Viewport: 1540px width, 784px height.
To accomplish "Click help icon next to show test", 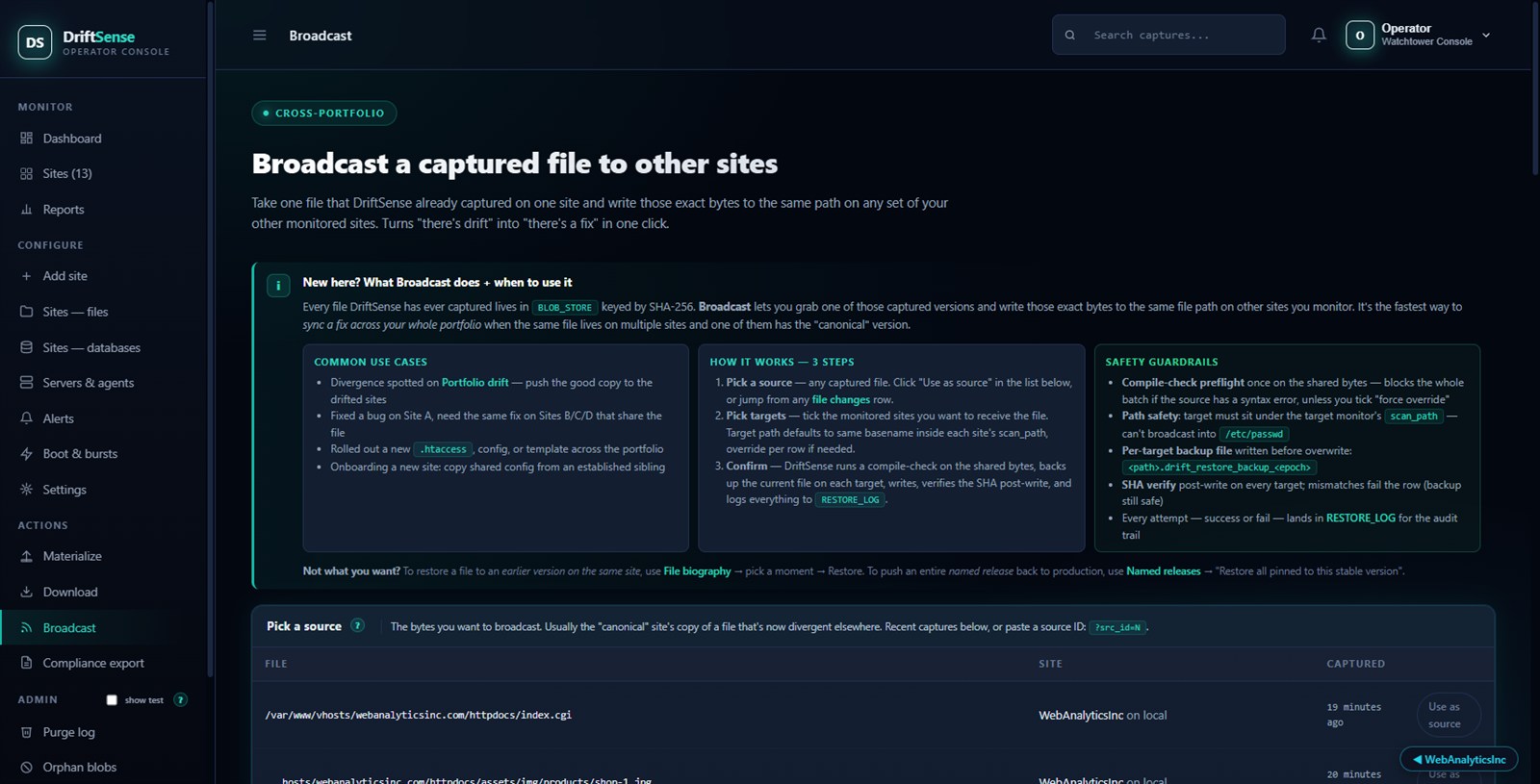I will [180, 700].
